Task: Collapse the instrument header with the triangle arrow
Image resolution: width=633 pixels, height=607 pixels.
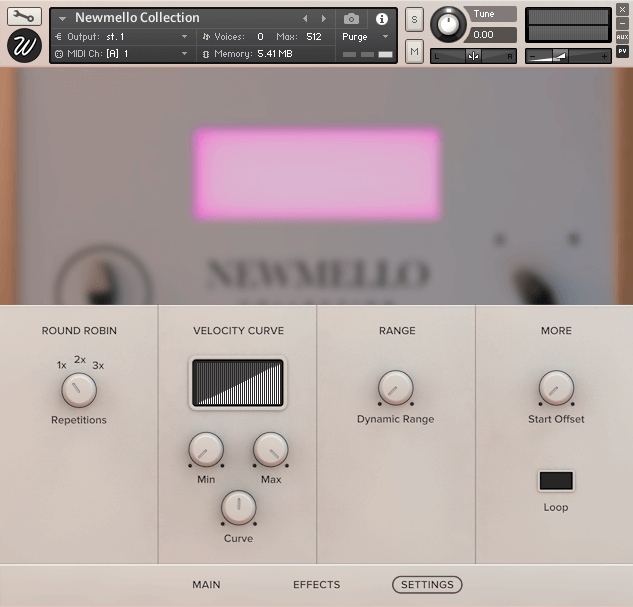Action: point(62,19)
